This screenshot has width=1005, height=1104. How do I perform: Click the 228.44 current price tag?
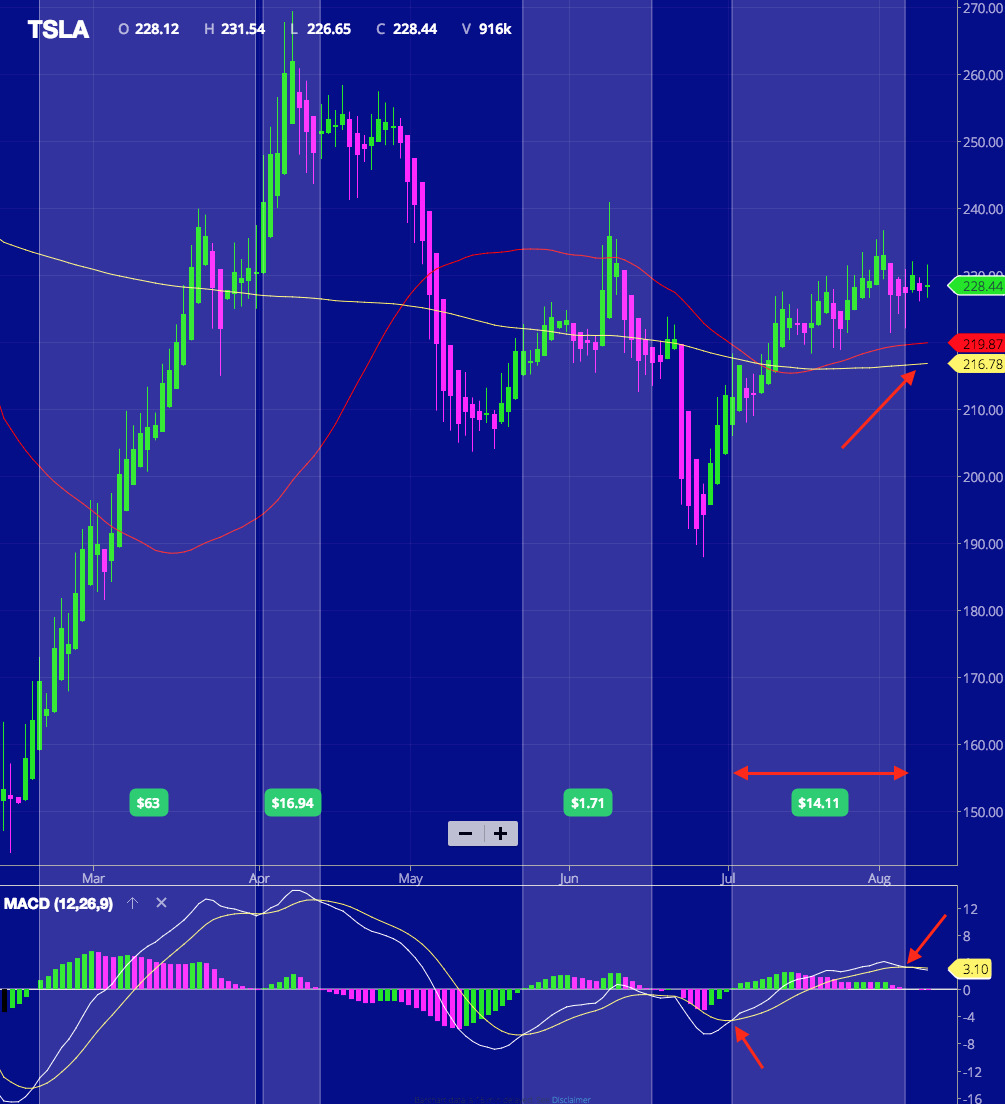[977, 286]
